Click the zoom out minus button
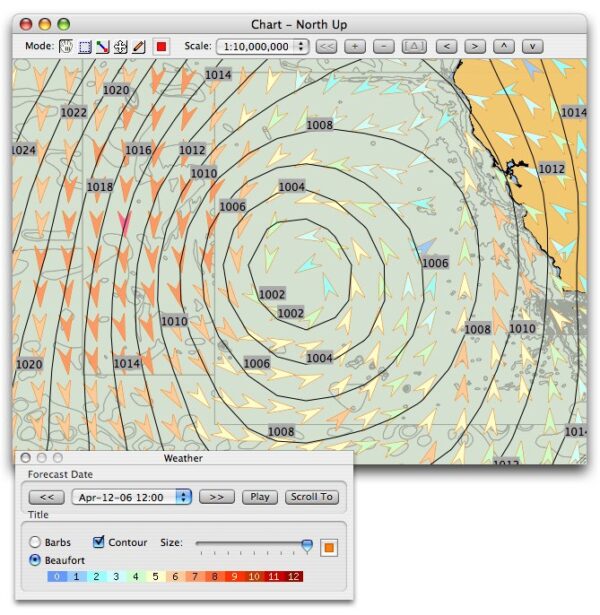 [383, 47]
